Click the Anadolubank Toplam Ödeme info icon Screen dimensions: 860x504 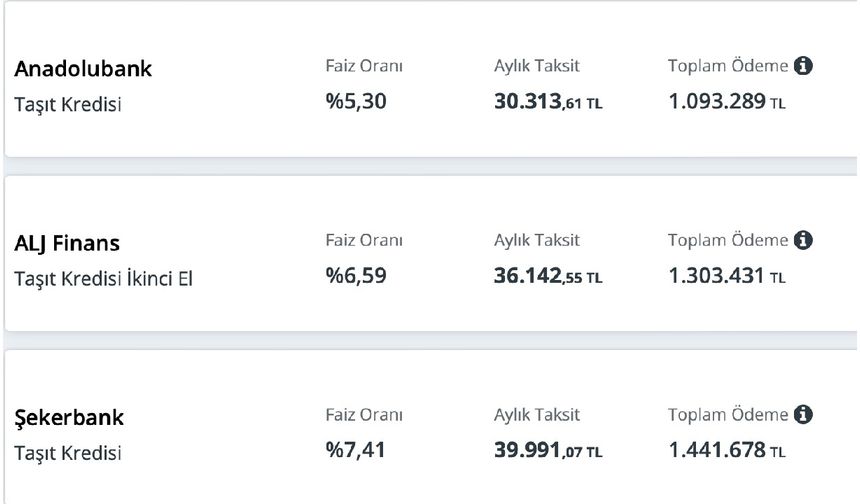click(x=803, y=66)
